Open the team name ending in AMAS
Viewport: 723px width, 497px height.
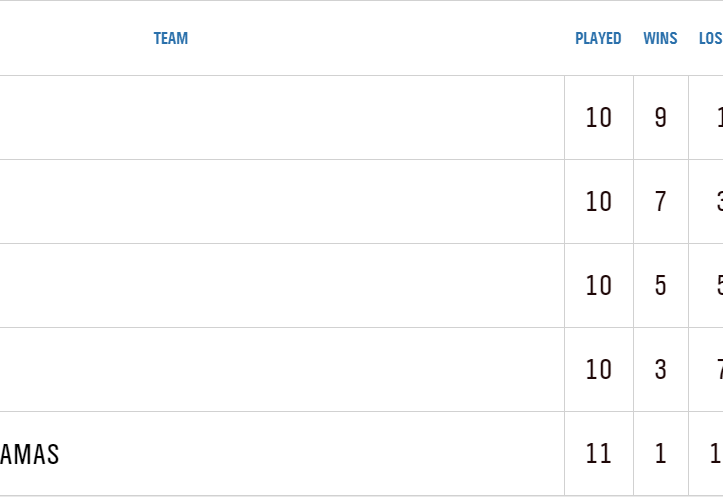click(x=30, y=454)
